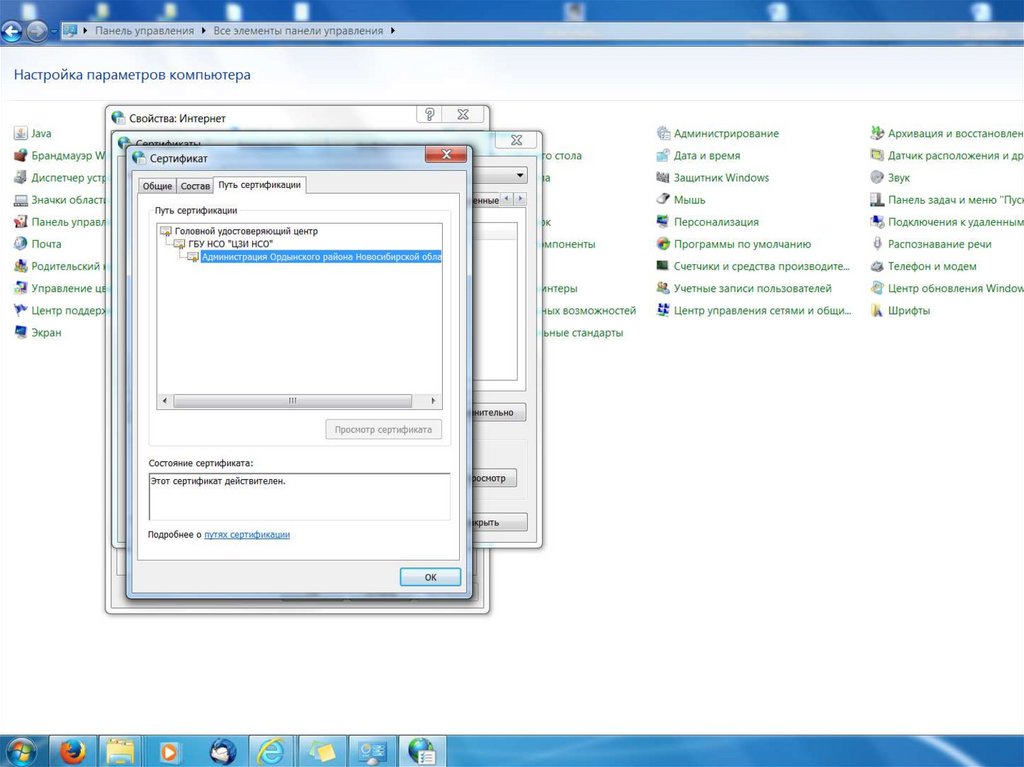
Task: Click the Звук speaker icon
Action: [877, 178]
